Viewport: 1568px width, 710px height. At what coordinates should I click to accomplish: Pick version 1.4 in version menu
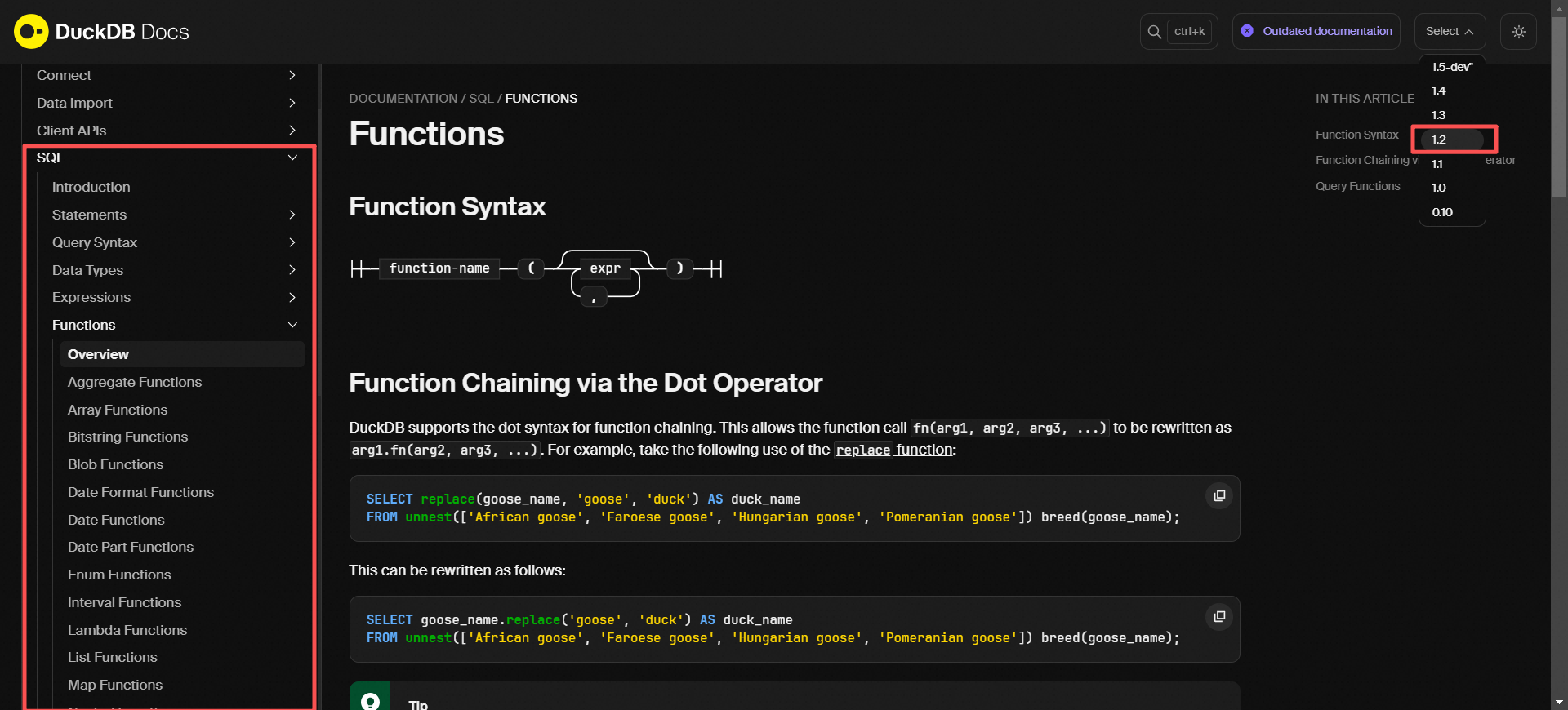(1439, 91)
